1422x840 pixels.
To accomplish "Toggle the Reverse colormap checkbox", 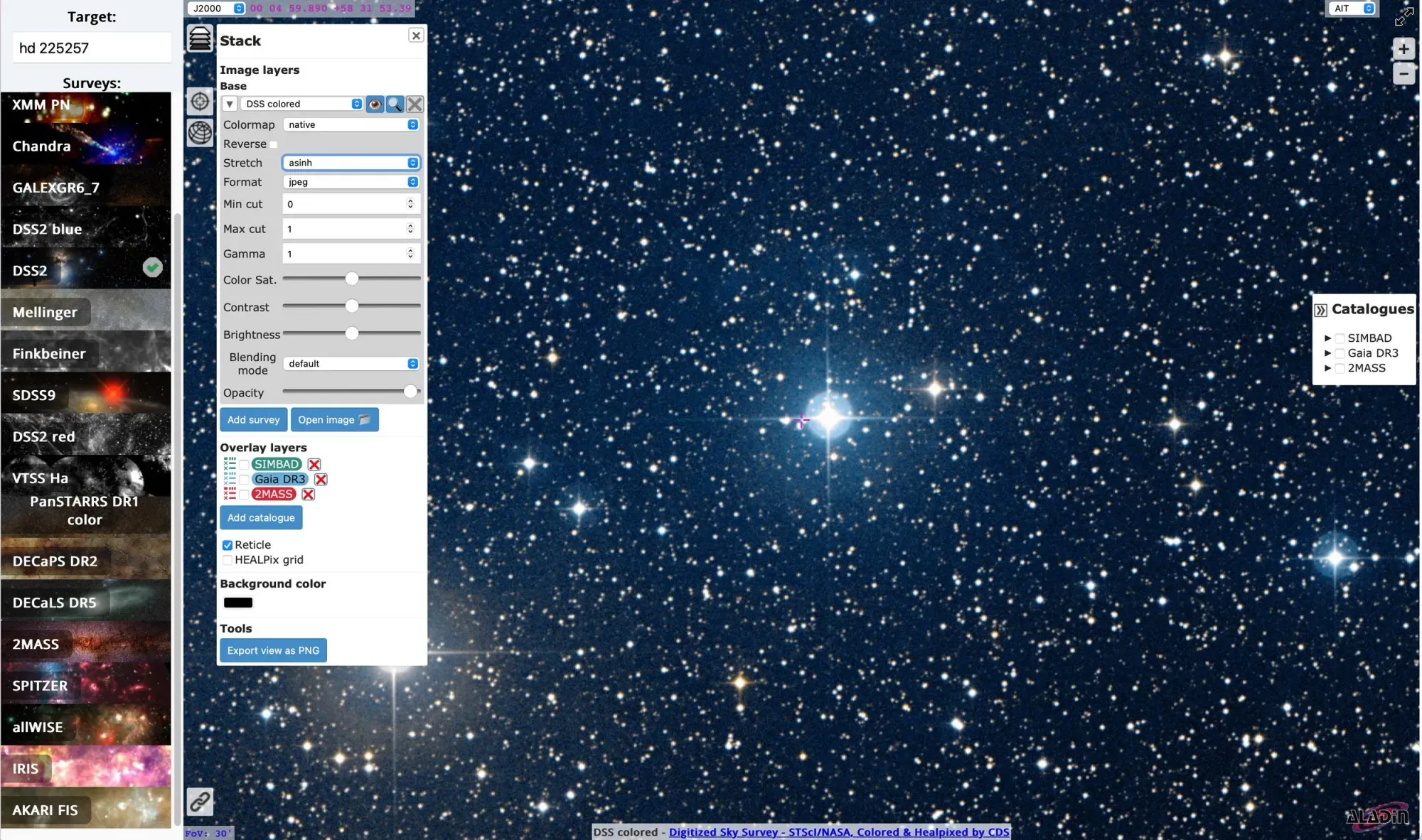I will pyautogui.click(x=274, y=144).
